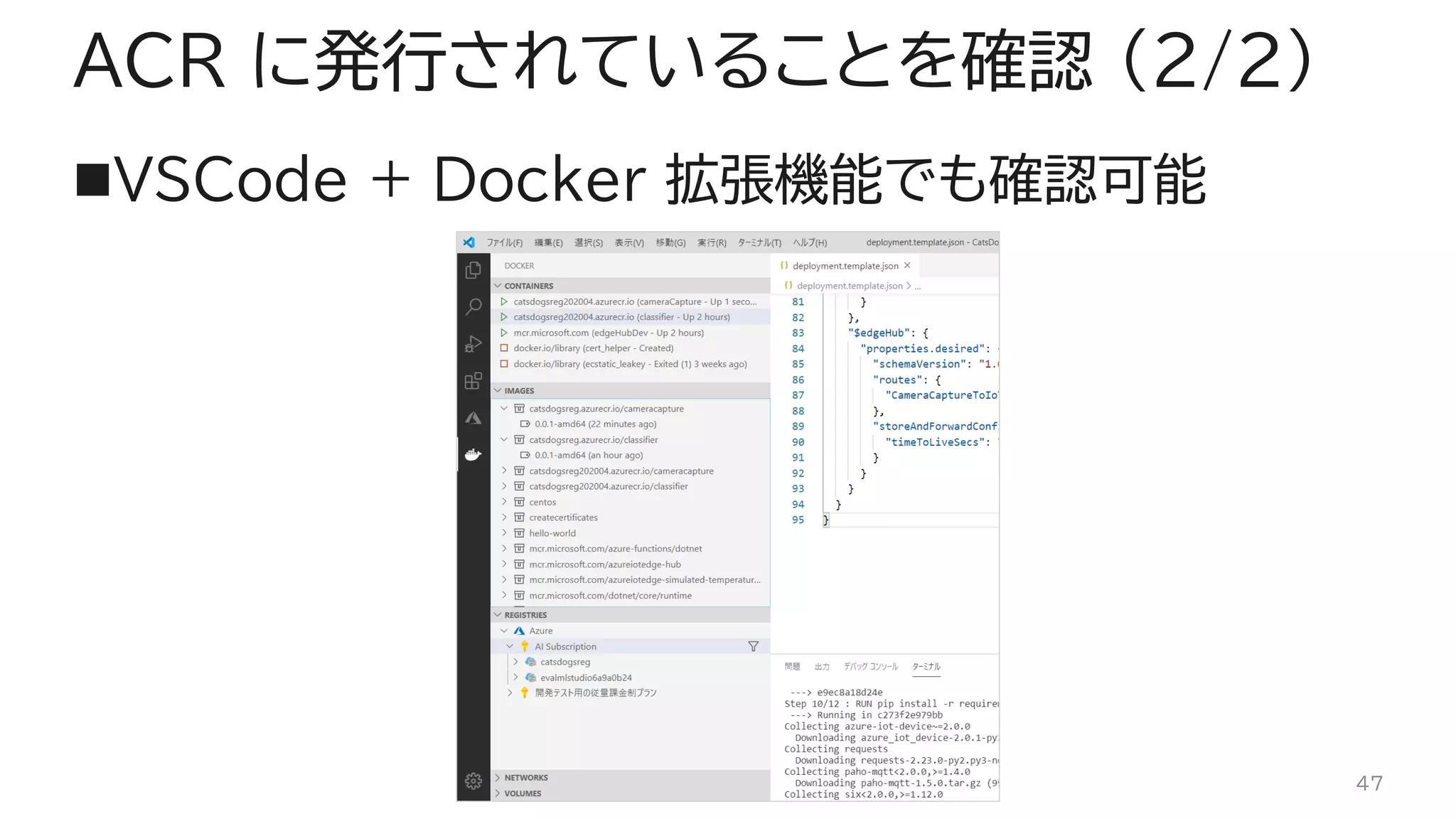1456x819 pixels.
Task: Click the Step 10/12 line in the terminal
Action: pos(892,704)
